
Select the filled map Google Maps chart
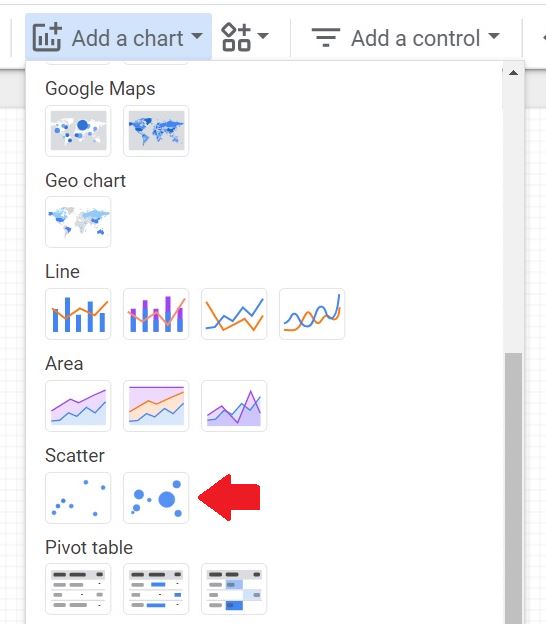click(156, 131)
